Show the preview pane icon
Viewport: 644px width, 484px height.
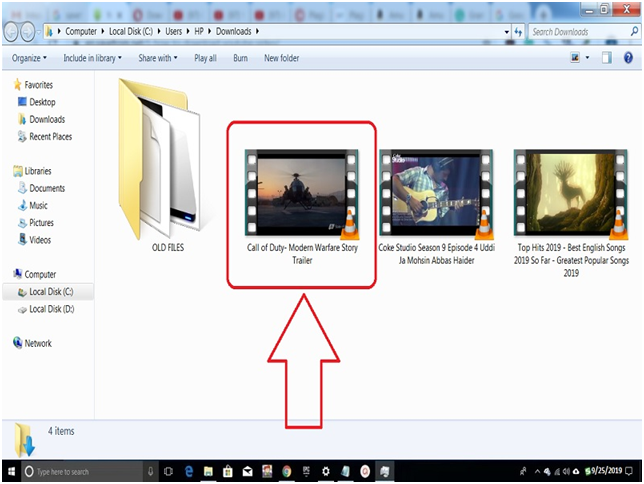click(x=607, y=58)
